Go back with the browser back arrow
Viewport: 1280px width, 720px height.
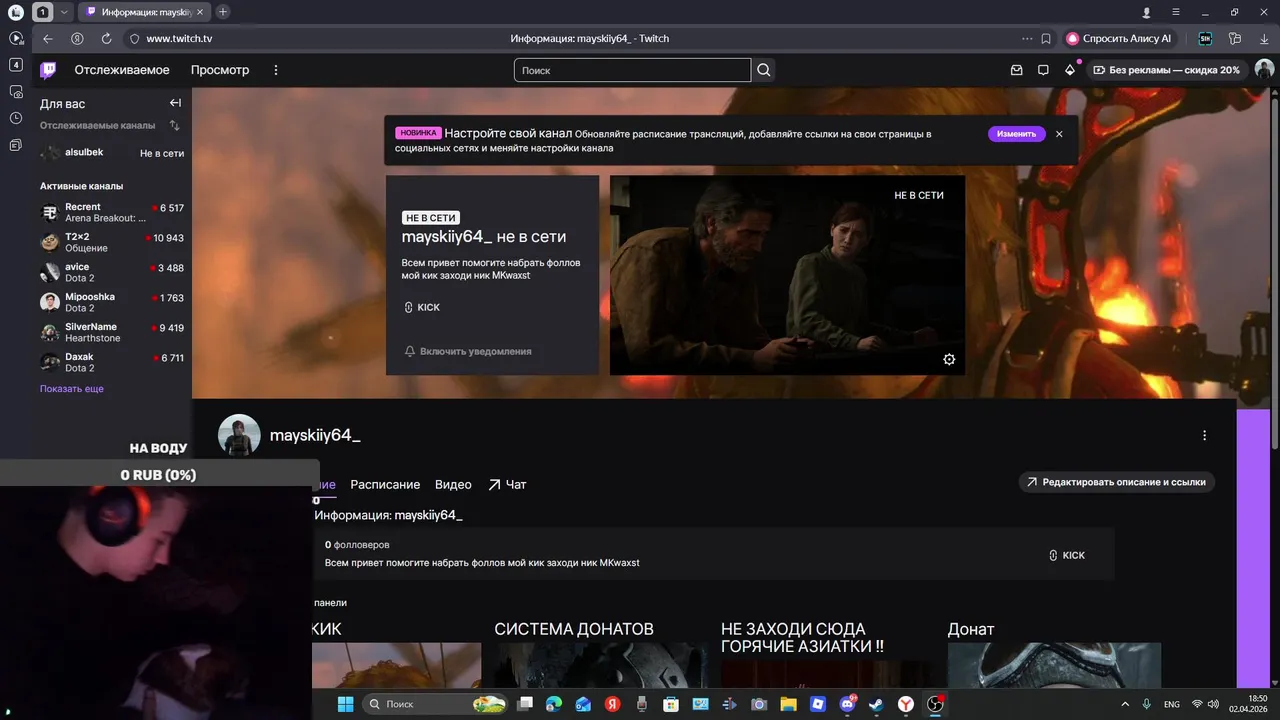[x=48, y=38]
